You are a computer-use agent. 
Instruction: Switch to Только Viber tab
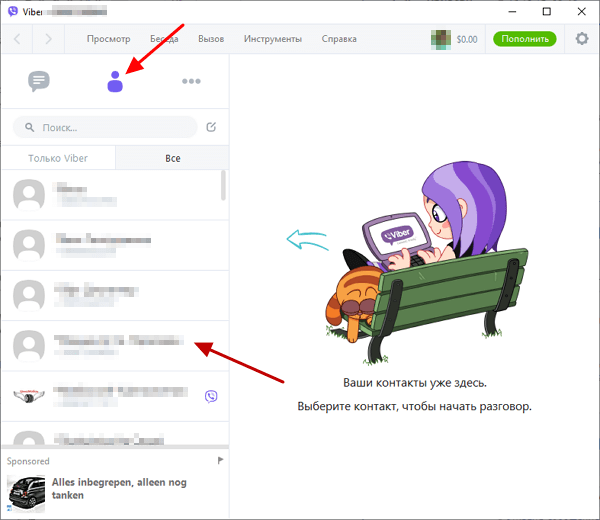58,158
